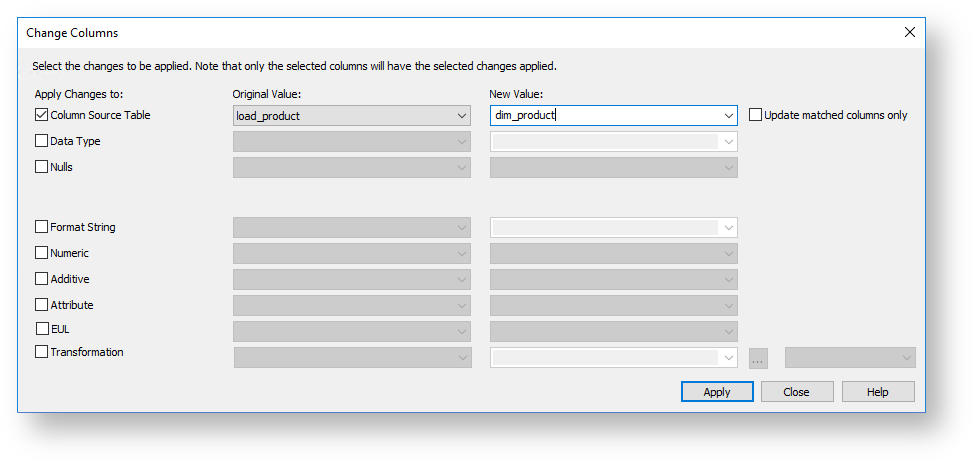974x463 pixels.
Task: Select the Attribute checkbox
Action: point(41,305)
